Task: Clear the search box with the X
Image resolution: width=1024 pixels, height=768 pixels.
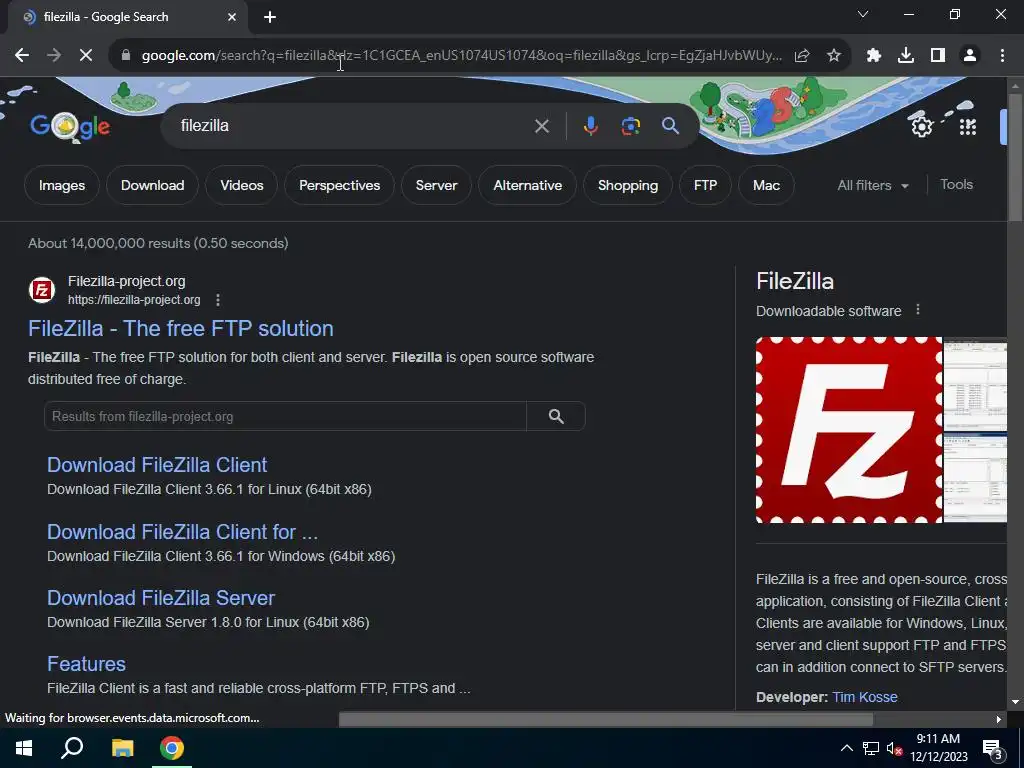Action: (541, 126)
